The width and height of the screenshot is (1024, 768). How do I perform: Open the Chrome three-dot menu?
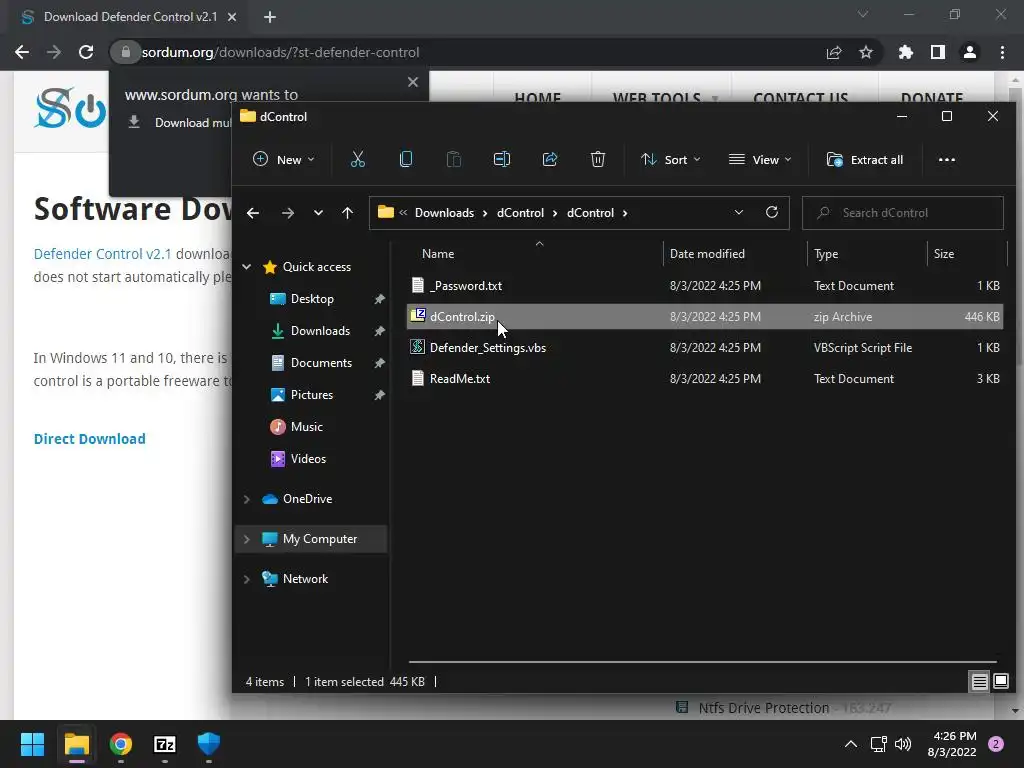click(1002, 52)
